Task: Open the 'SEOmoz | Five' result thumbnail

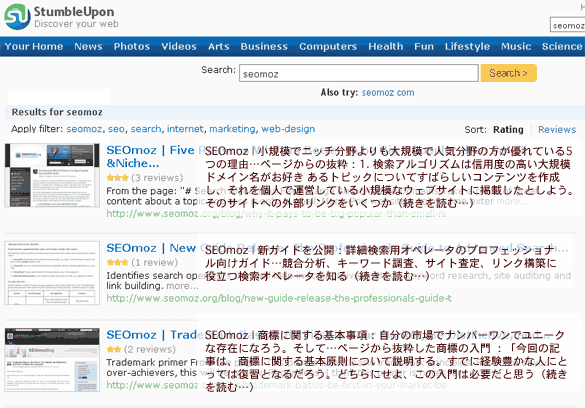Action: (x=52, y=175)
